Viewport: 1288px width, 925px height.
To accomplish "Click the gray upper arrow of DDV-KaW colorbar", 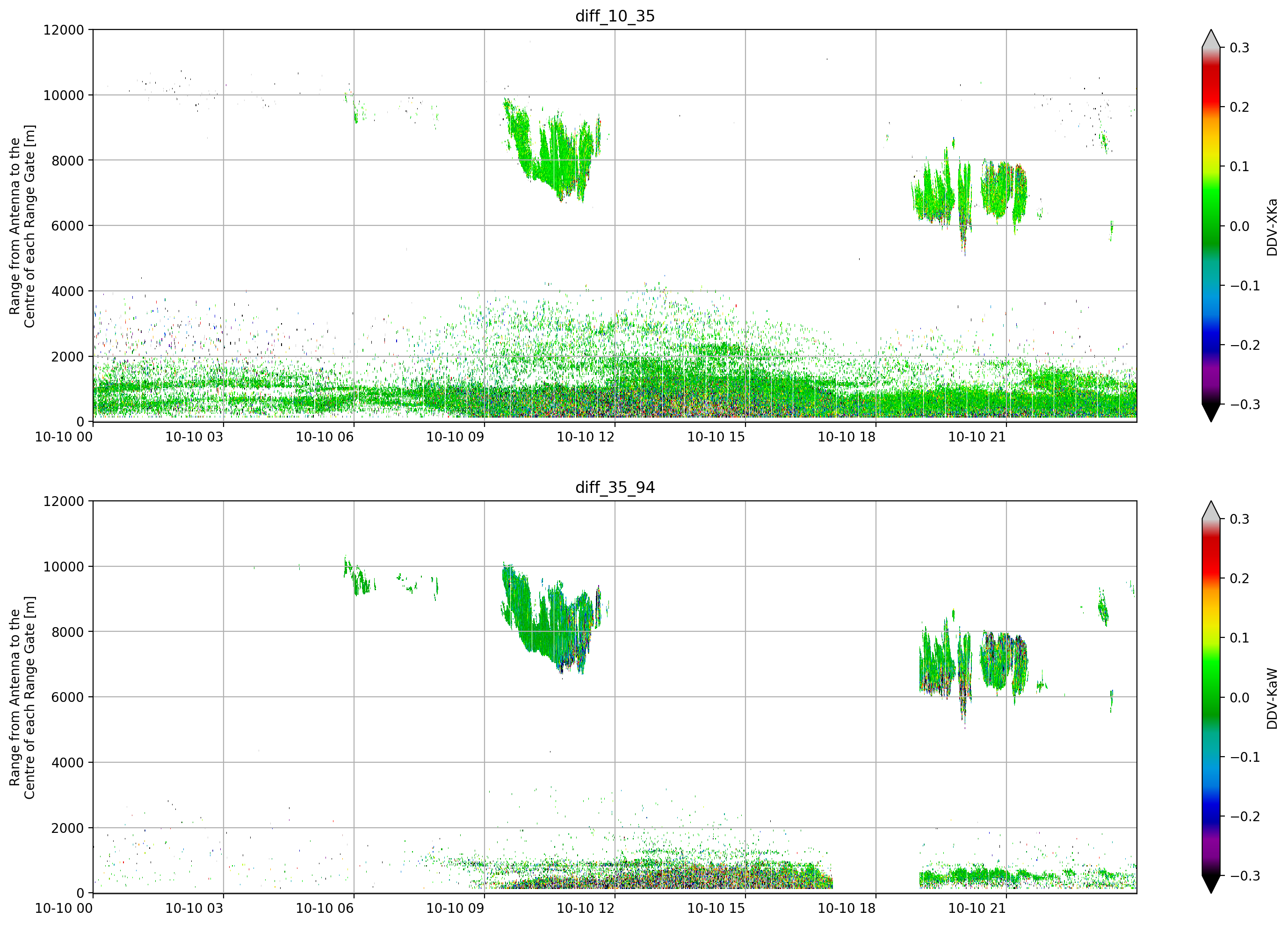I will 1211,511.
